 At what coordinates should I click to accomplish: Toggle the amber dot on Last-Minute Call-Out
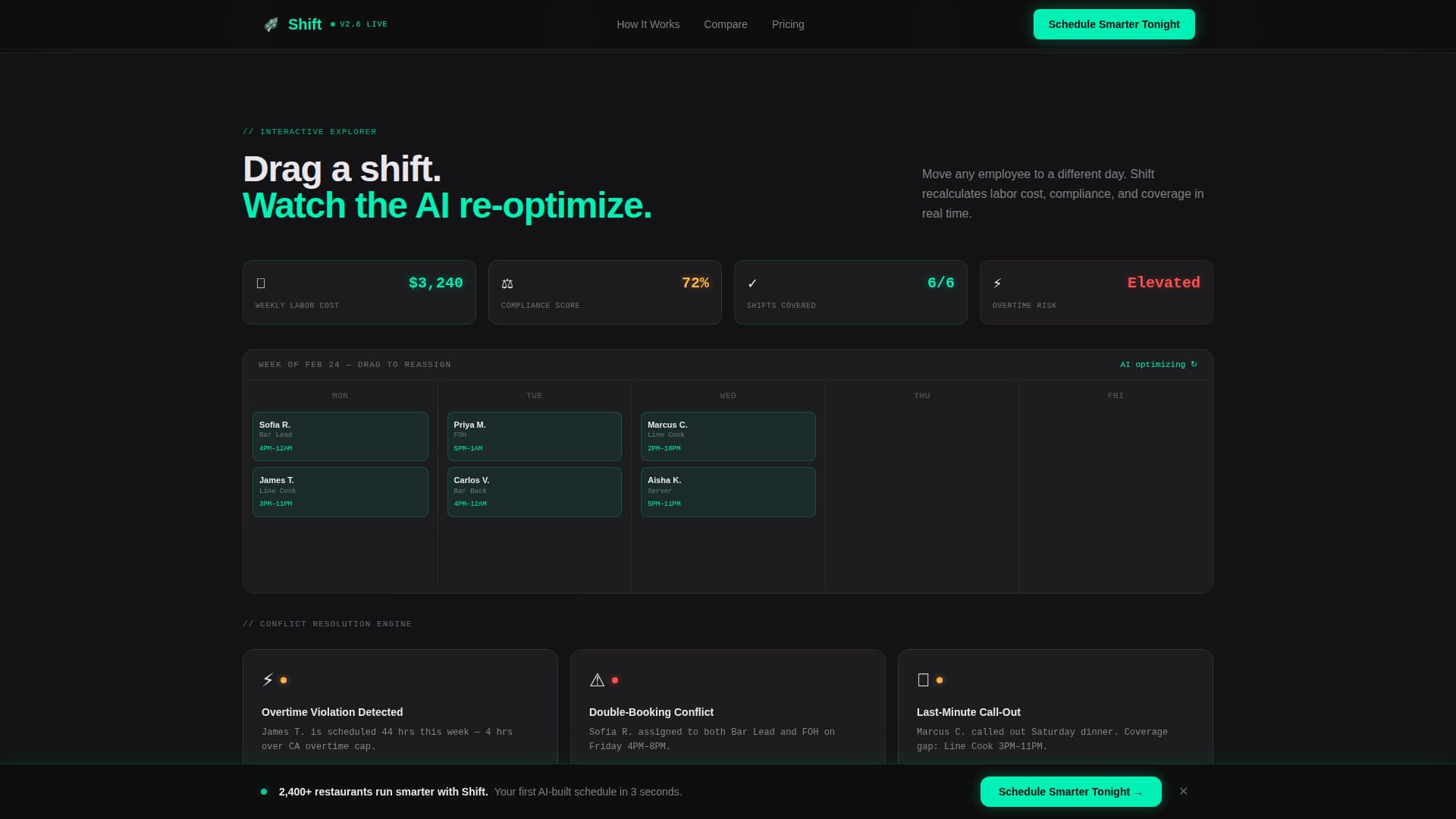940,679
